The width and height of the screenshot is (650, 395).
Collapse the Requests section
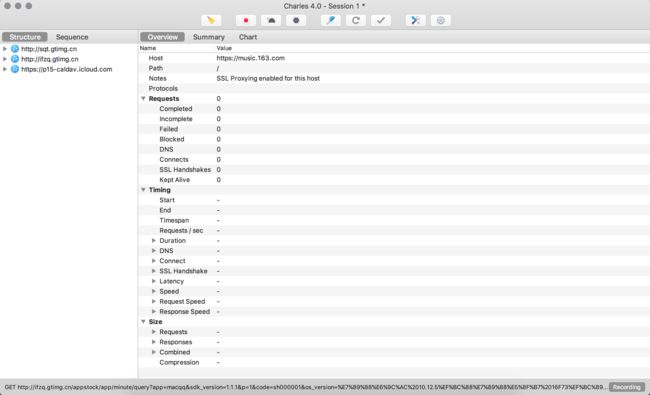click(143, 99)
